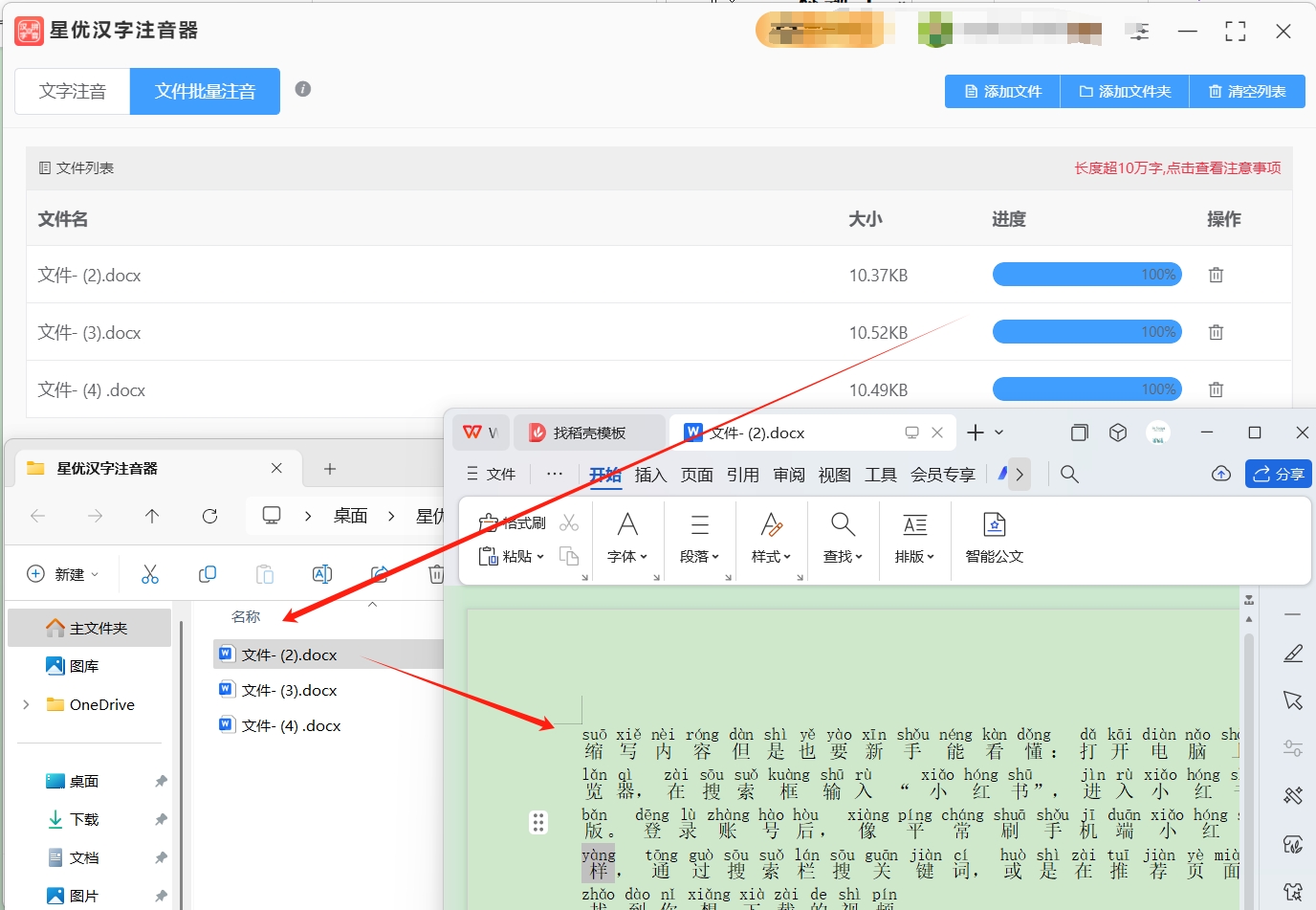This screenshot has width=1316, height=910.
Task: Go up one folder in File Explorer
Action: coord(152,516)
